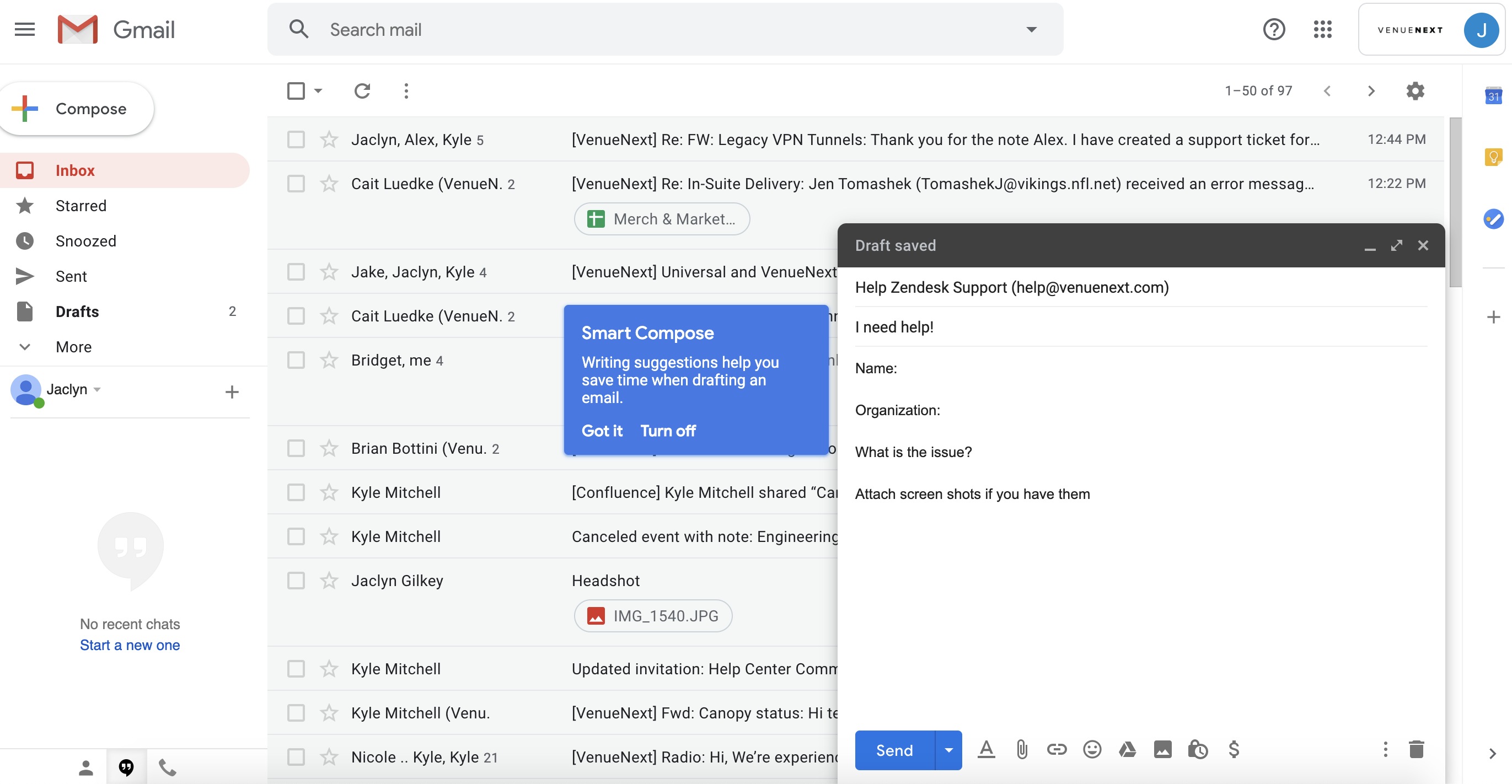
Task: Open full-screen for the draft window
Action: pos(1396,245)
